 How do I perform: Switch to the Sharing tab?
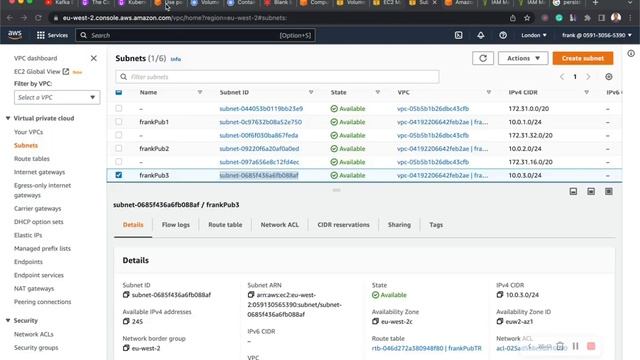399,225
